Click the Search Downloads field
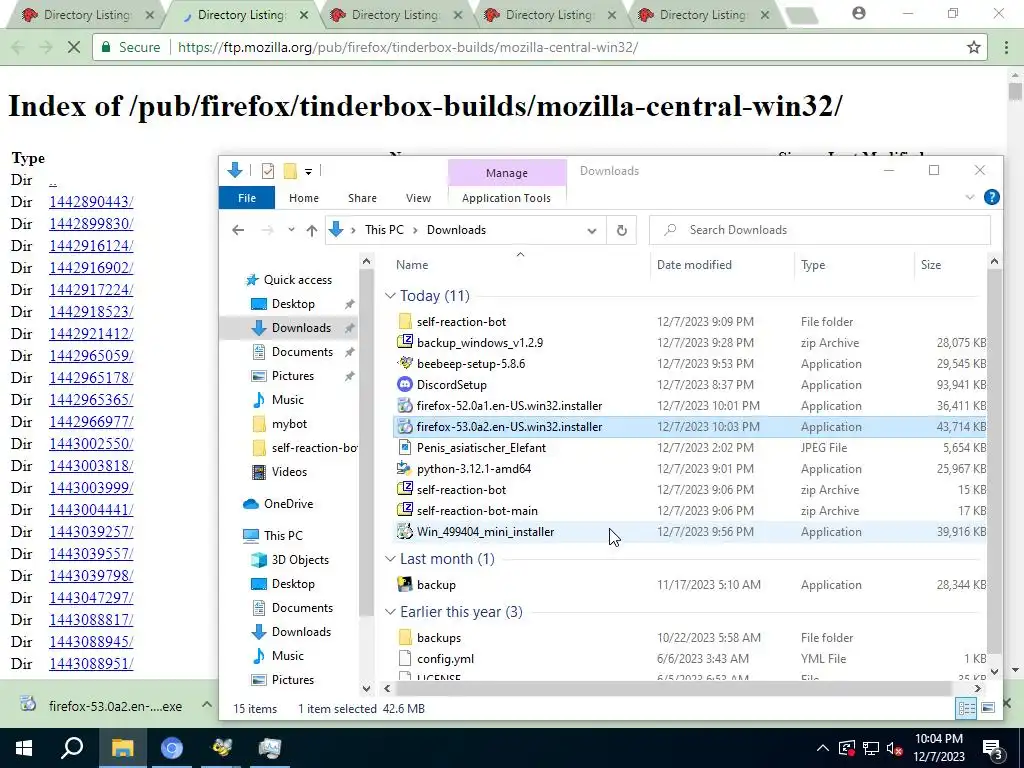Screen dimensions: 1024x768 (x=820, y=230)
